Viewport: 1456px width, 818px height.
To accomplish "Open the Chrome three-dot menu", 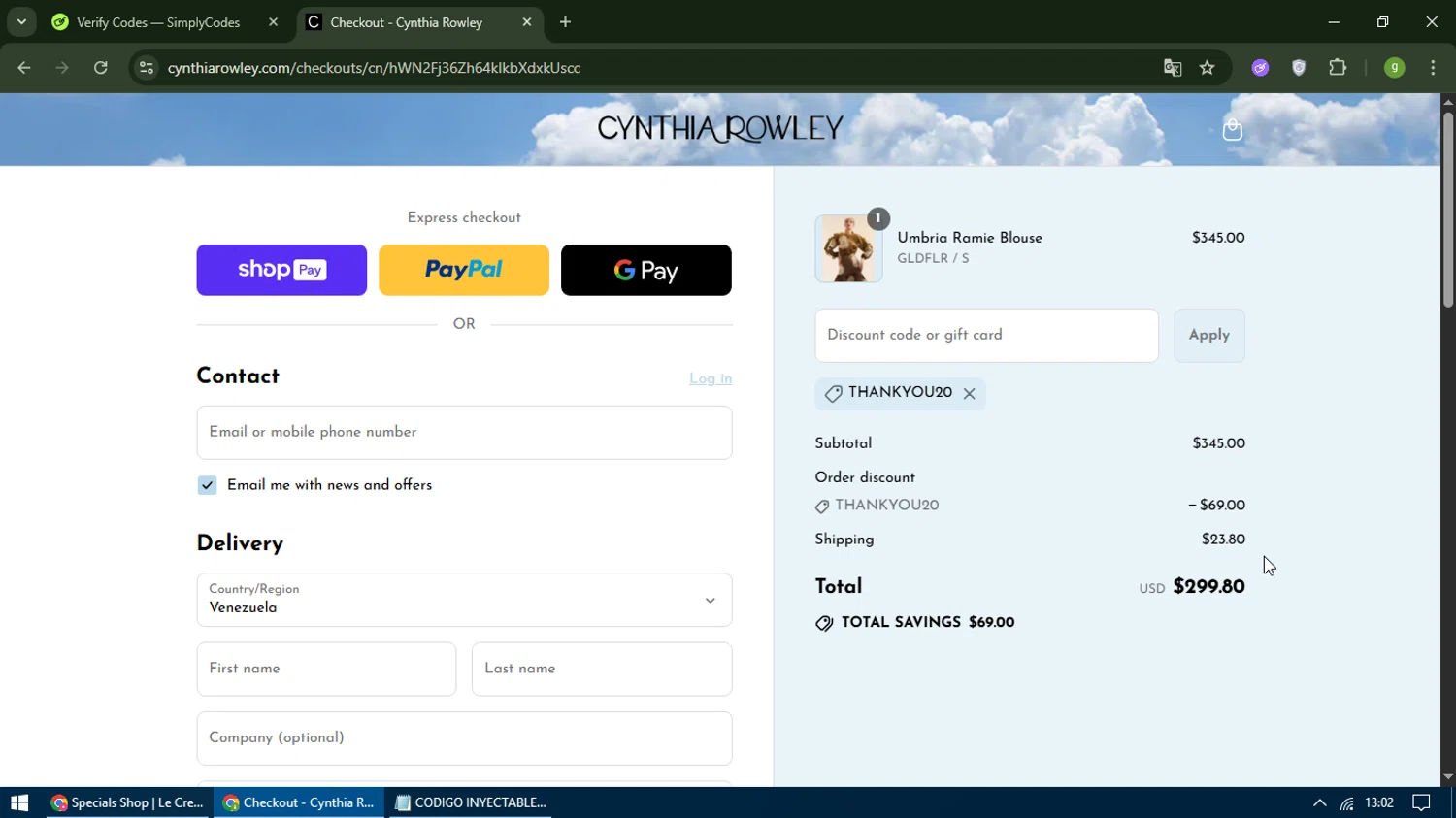I will [1434, 68].
